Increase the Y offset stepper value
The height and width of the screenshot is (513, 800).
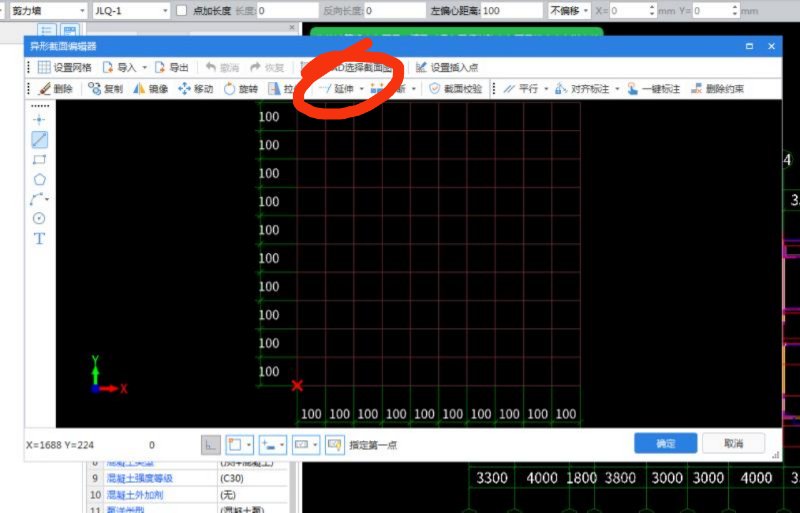pyautogui.click(x=735, y=7)
